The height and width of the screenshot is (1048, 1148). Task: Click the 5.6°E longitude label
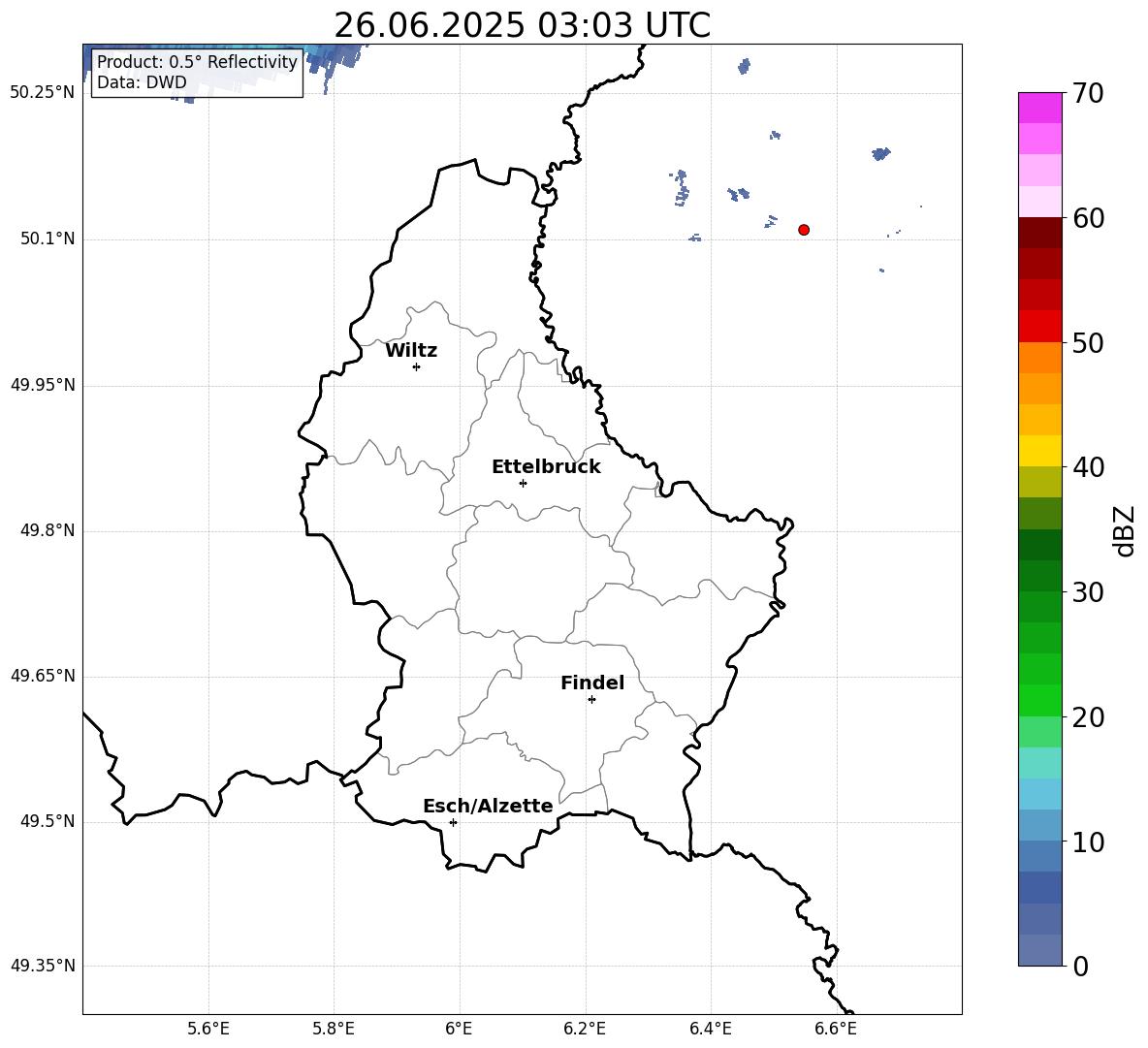click(208, 1029)
